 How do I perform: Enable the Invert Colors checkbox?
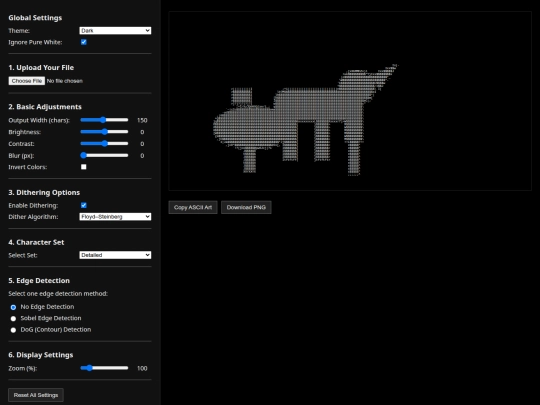click(84, 167)
